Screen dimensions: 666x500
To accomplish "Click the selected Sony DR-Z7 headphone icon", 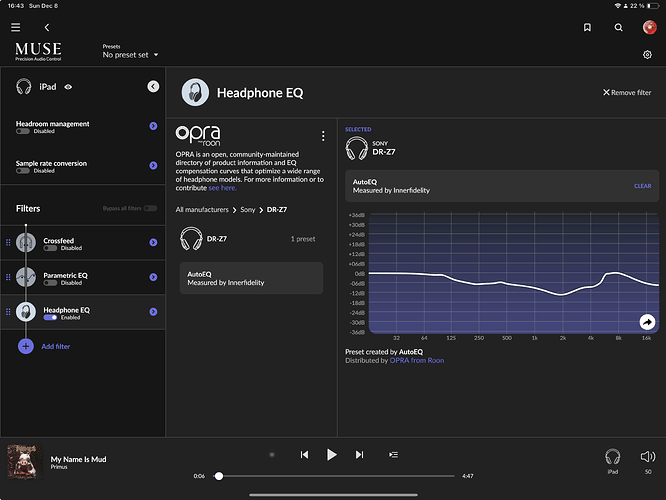I will [356, 148].
